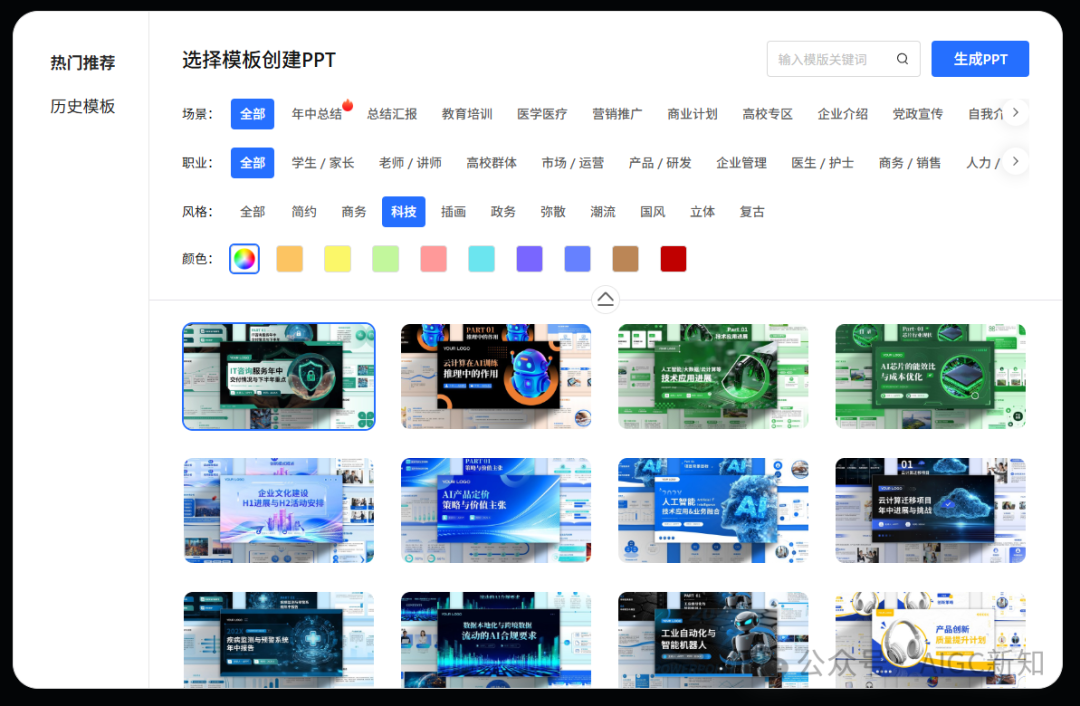The image size is (1080, 706).
Task: Click the 生成PPT button
Action: (979, 59)
